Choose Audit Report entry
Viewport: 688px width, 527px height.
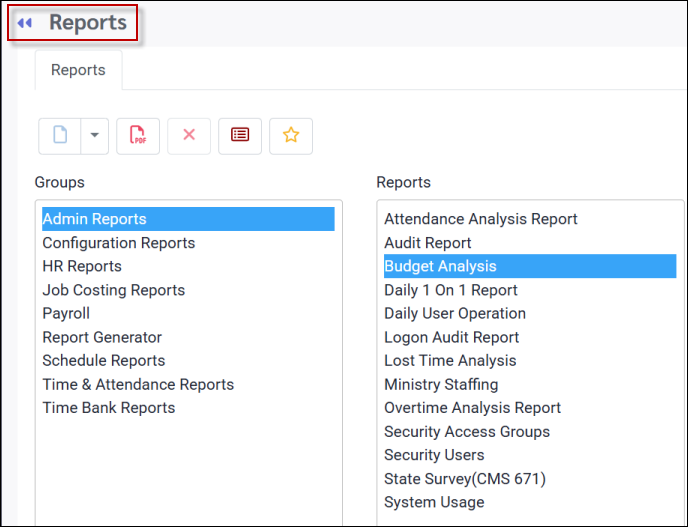click(x=530, y=243)
